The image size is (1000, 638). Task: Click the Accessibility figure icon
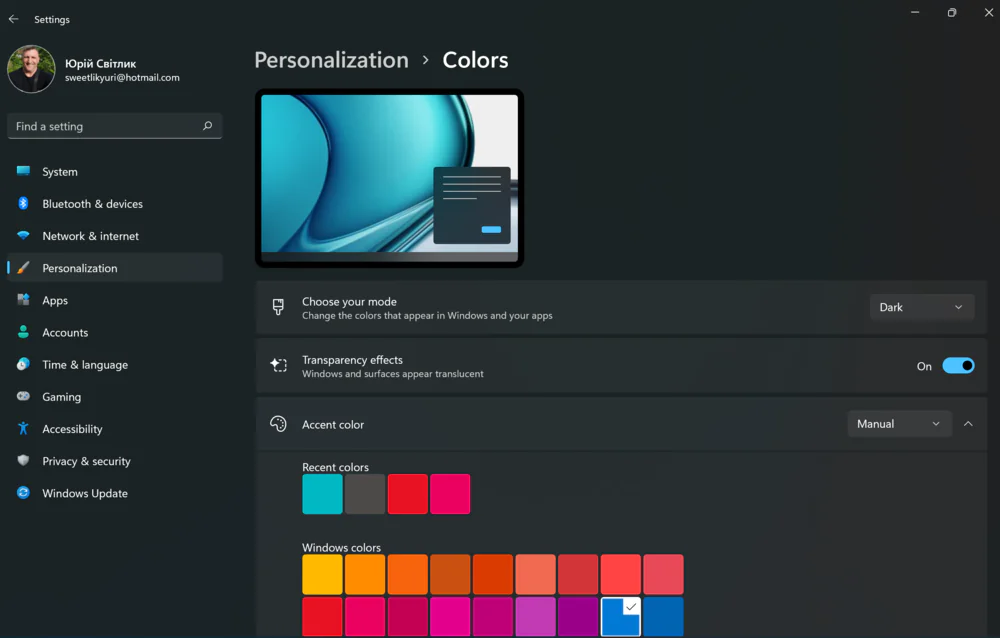click(23, 429)
